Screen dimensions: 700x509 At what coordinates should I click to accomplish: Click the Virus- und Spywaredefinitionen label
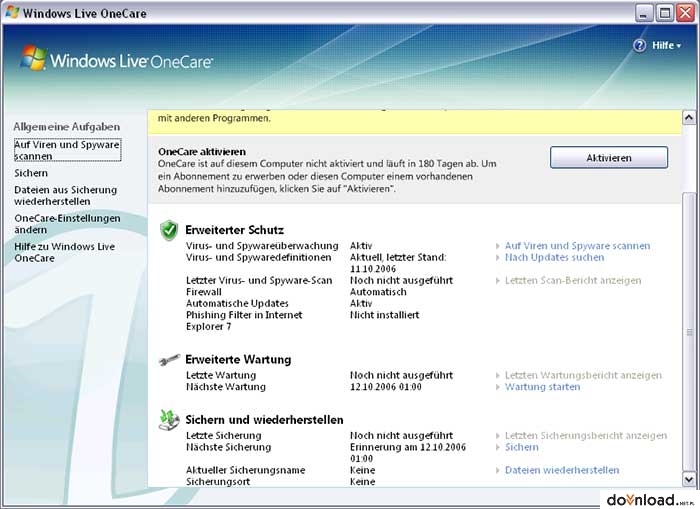(258, 258)
